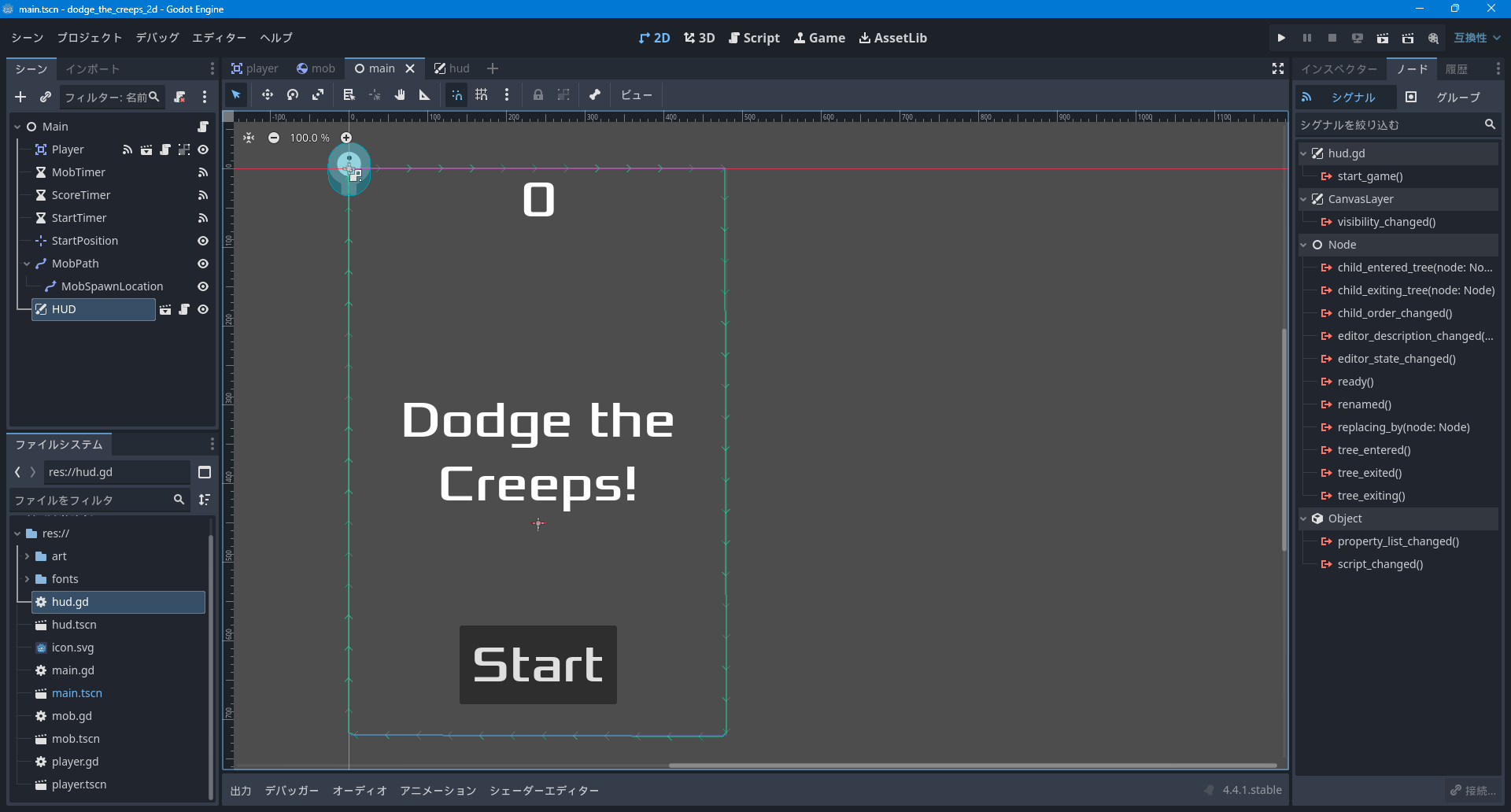Open the プロジェクト menu
The width and height of the screenshot is (1511, 812).
pos(90,38)
